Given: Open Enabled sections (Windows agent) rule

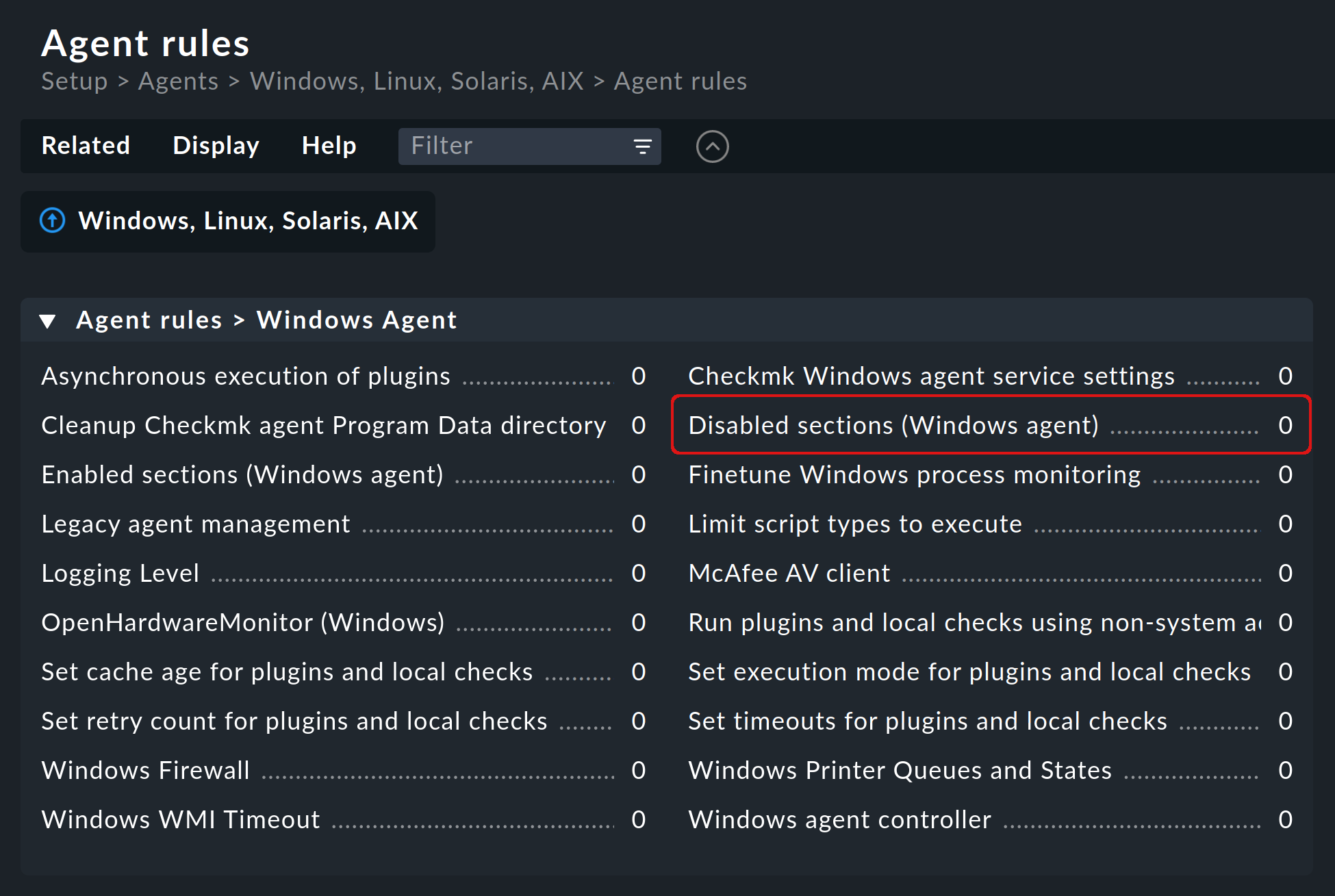Looking at the screenshot, I should click(x=242, y=475).
